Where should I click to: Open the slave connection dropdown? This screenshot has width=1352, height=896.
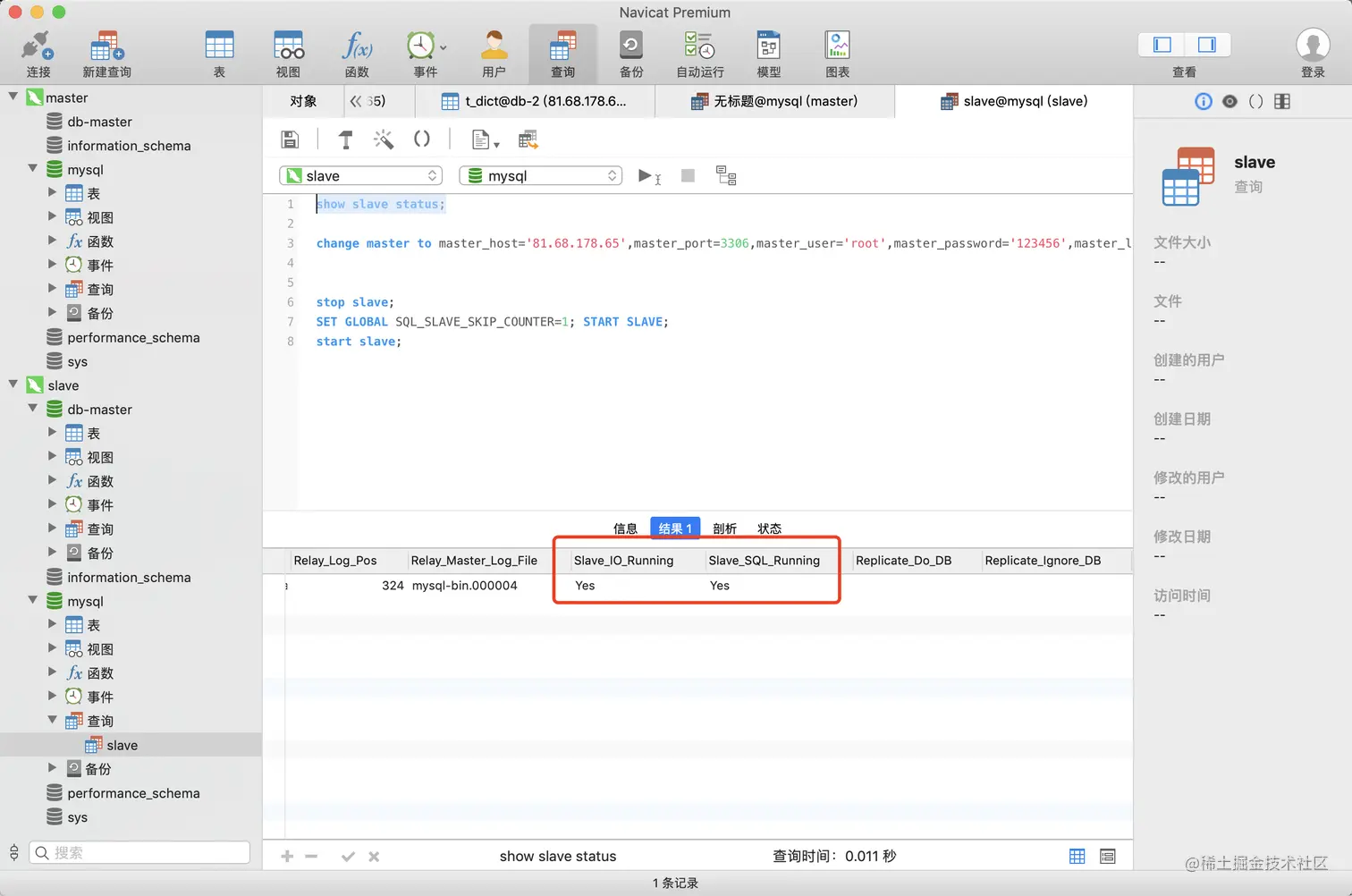[x=361, y=176]
